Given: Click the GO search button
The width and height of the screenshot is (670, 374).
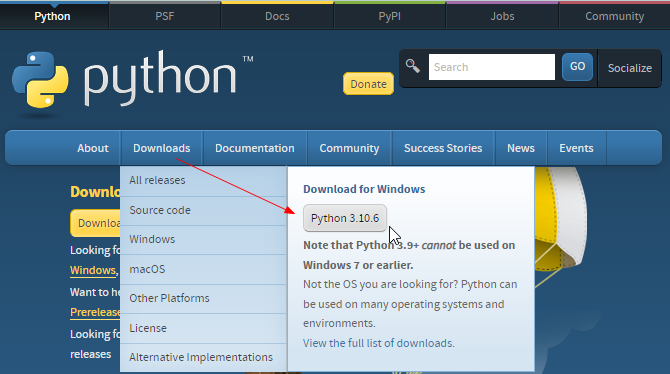Looking at the screenshot, I should click(577, 67).
